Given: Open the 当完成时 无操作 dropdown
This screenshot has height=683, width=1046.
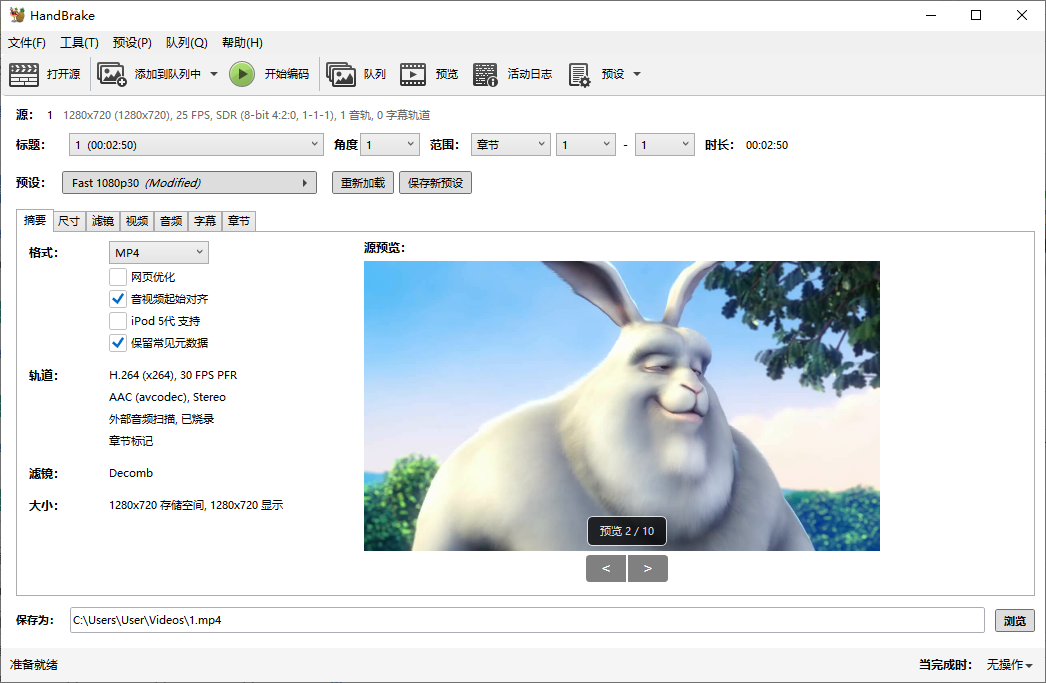Looking at the screenshot, I should pos(1009,665).
